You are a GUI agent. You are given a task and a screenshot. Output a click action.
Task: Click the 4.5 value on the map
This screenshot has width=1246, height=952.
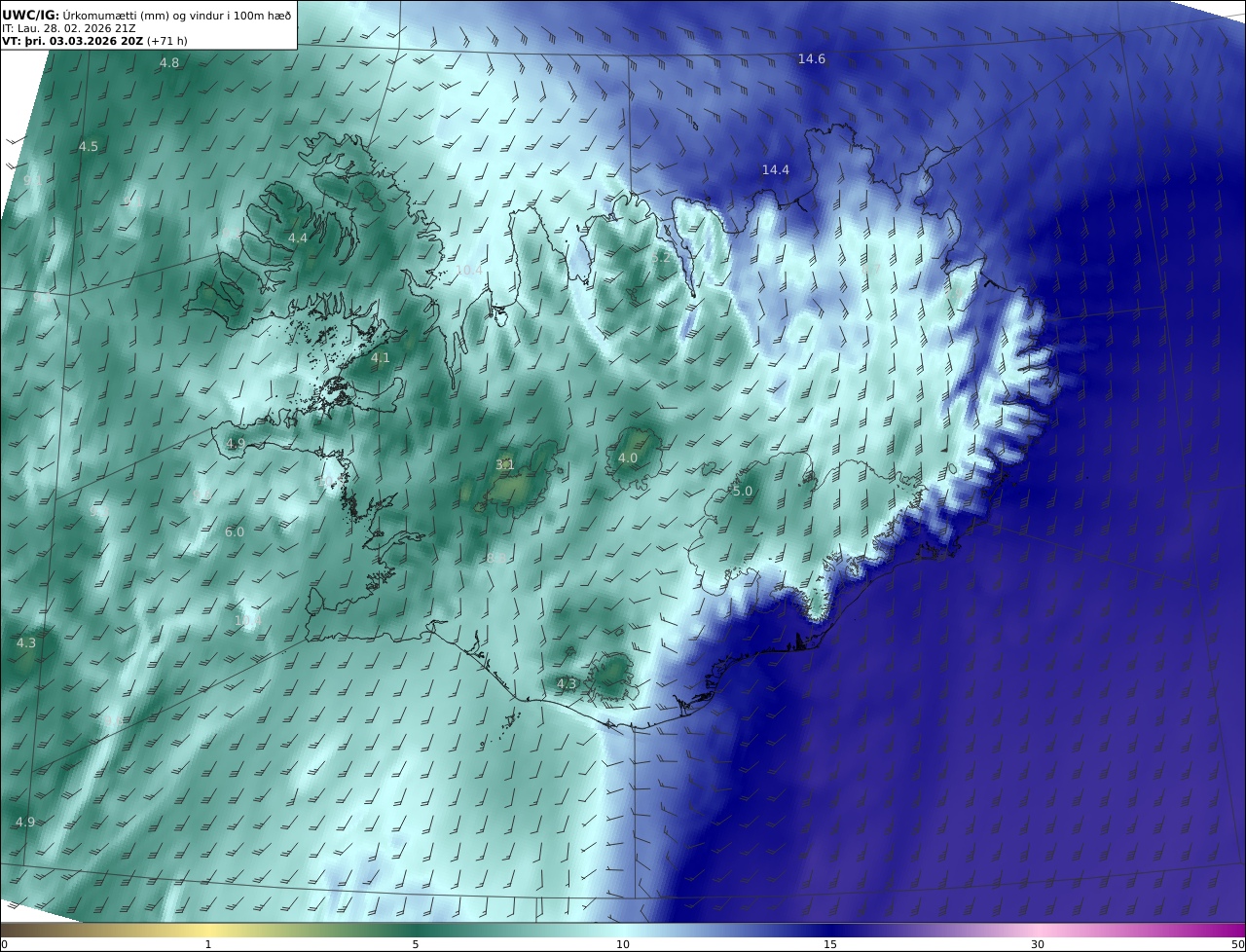[x=88, y=147]
